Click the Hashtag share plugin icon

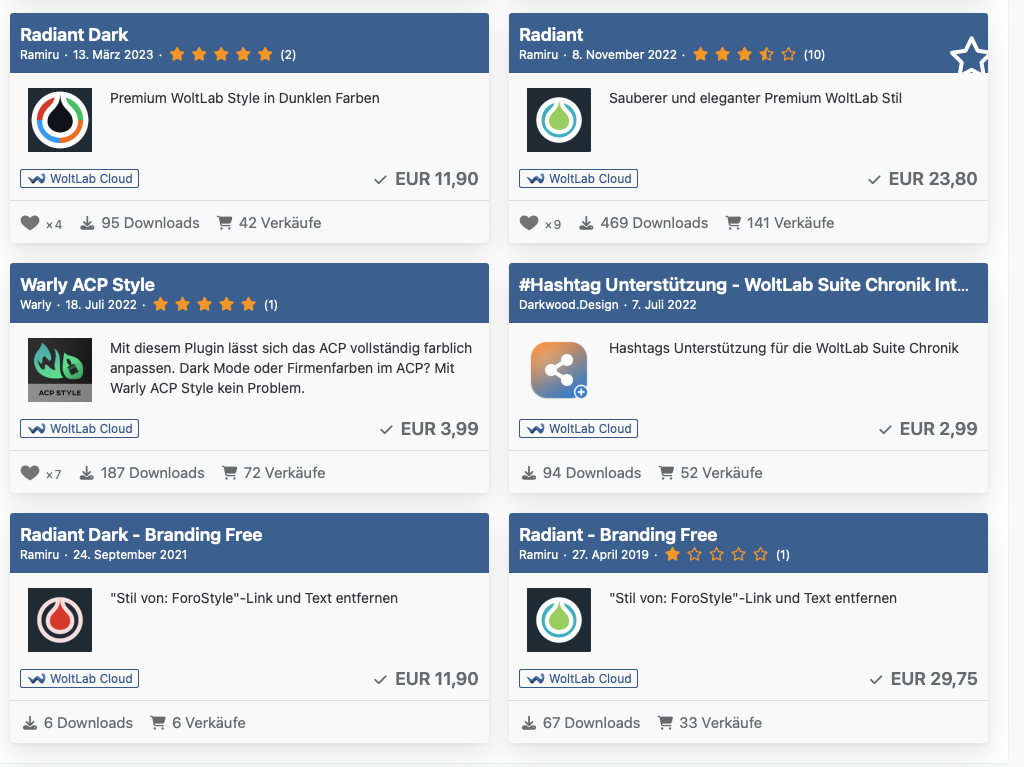point(558,370)
